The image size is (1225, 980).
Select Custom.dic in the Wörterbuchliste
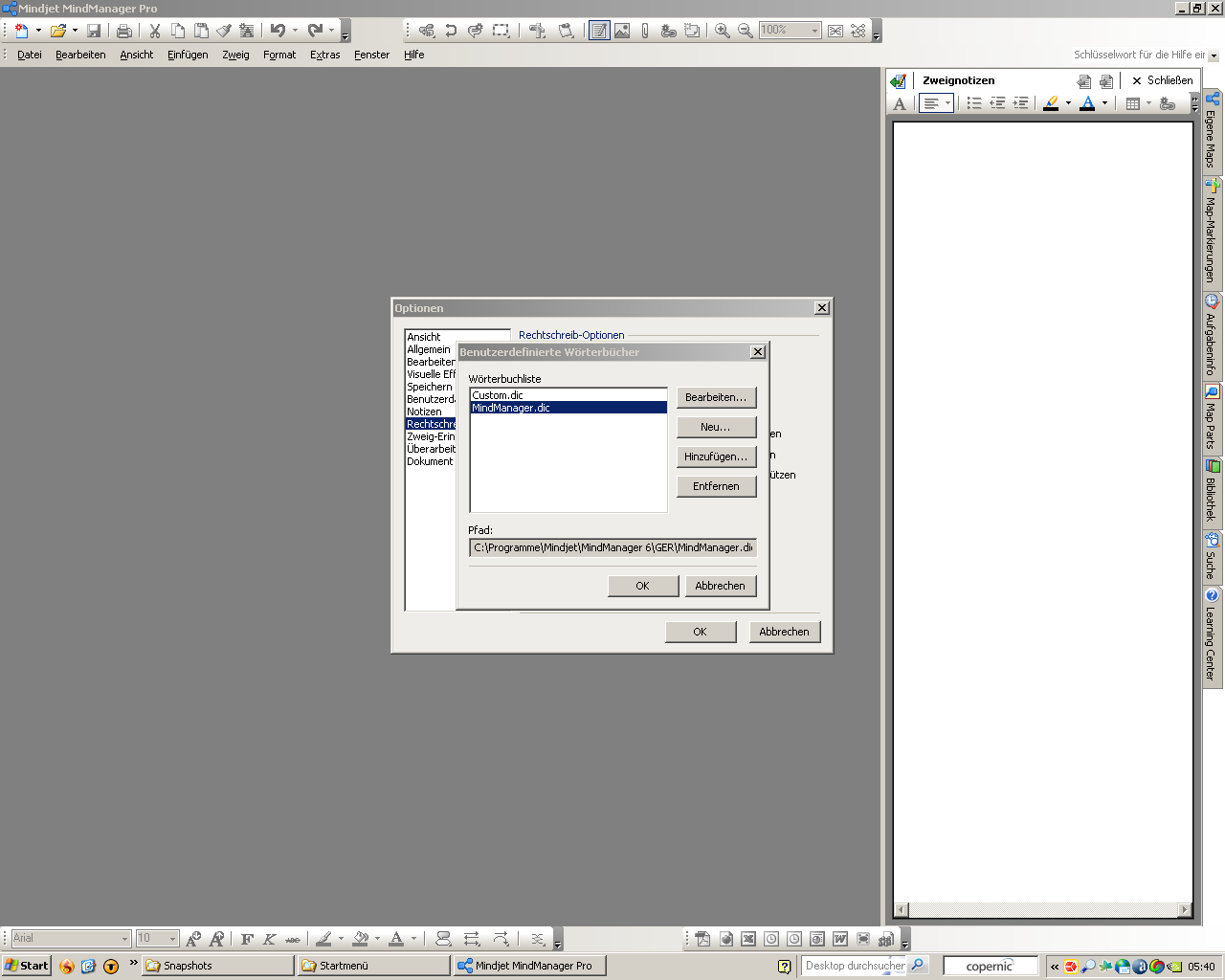pyautogui.click(x=498, y=395)
